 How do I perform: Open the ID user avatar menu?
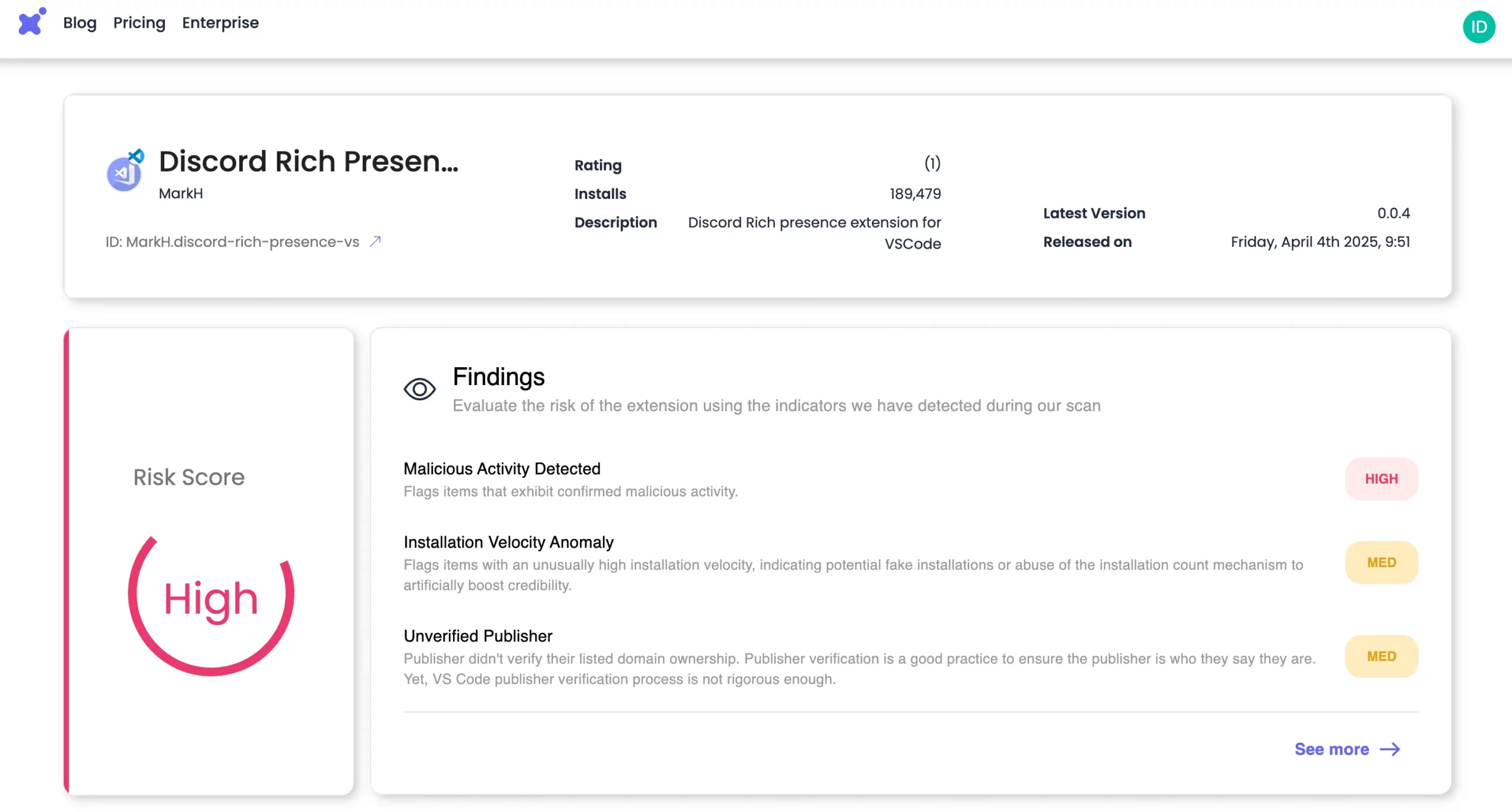point(1479,27)
